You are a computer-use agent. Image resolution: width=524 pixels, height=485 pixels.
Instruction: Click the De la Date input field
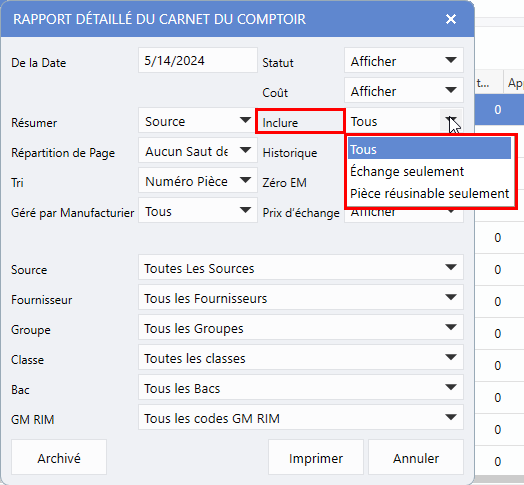point(198,60)
